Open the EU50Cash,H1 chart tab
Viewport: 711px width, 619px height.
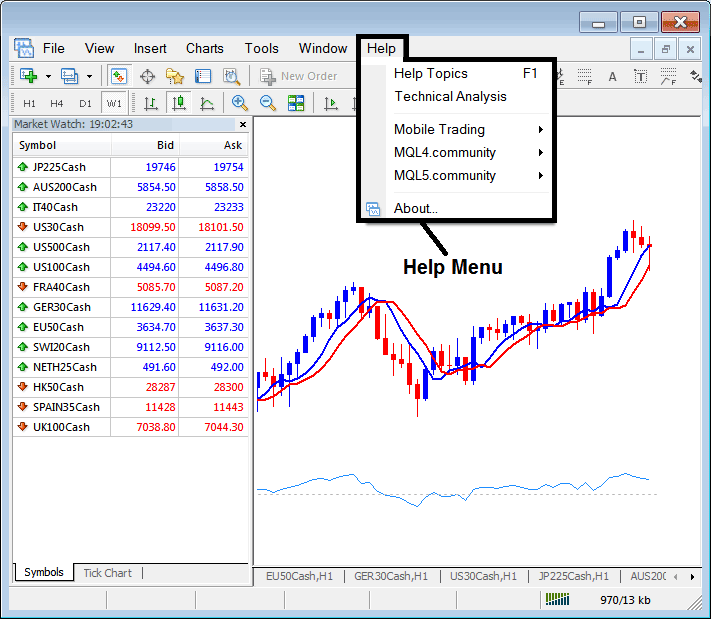click(x=299, y=576)
